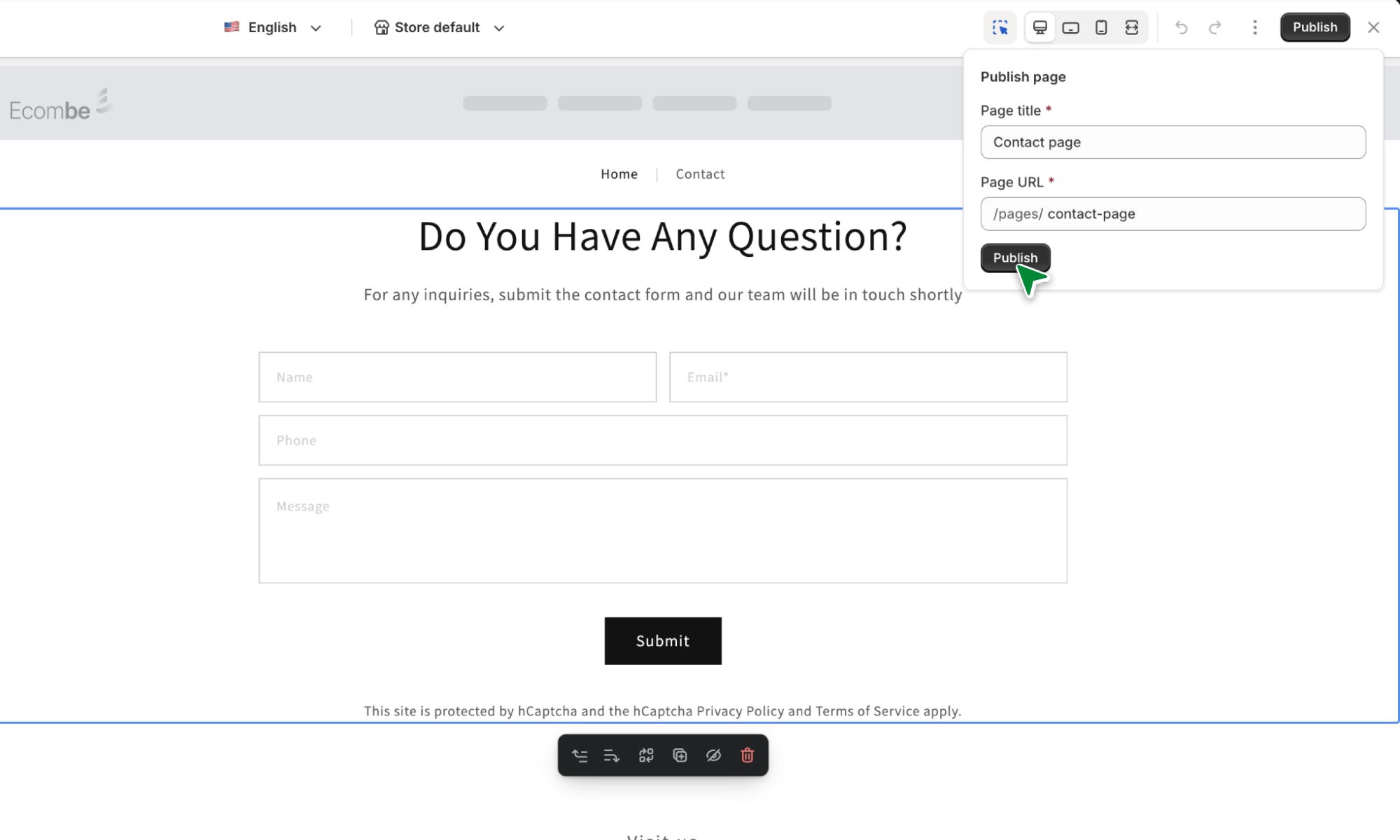
Task: Delete section with red trash icon
Action: pyautogui.click(x=747, y=755)
